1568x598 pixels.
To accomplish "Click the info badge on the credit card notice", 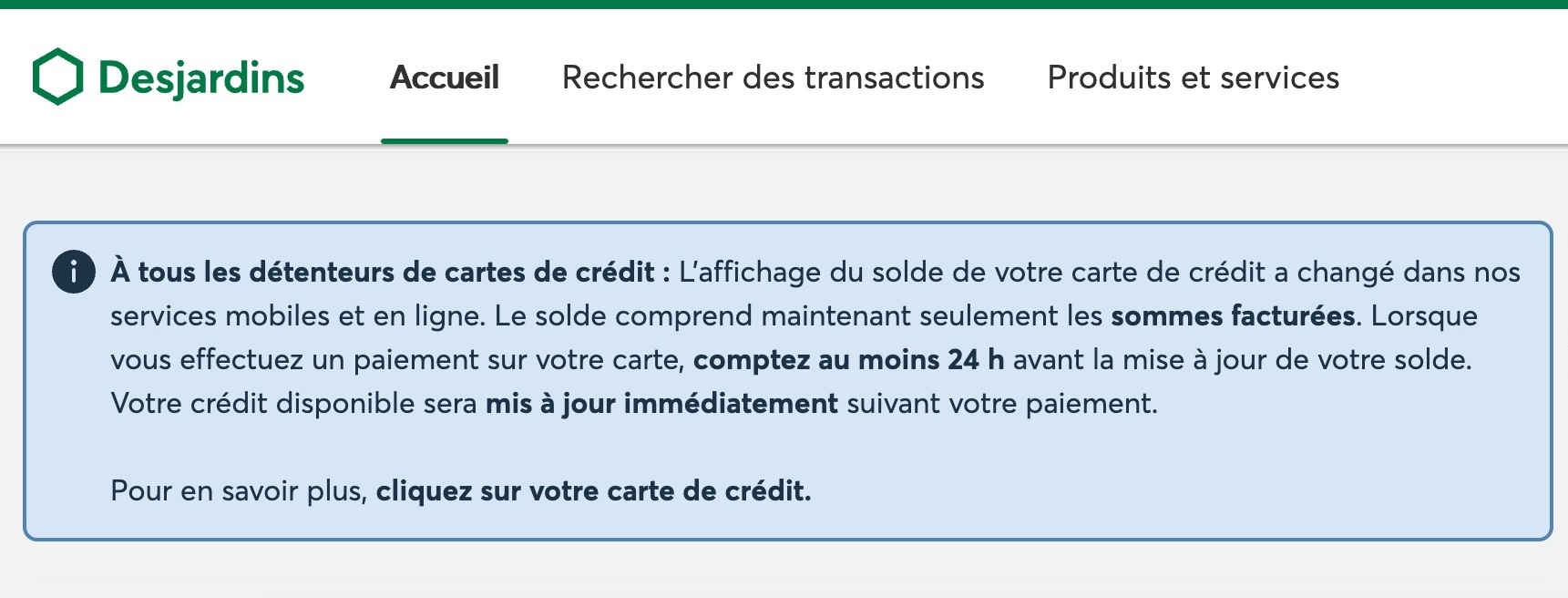I will [x=73, y=271].
